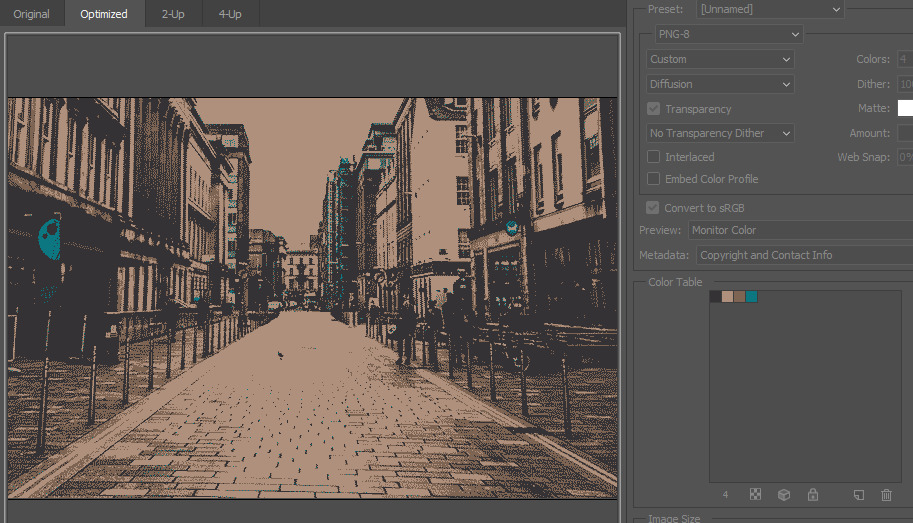The image size is (913, 523).
Task: Select the dark gray swatch in Color Table
Action: (x=716, y=296)
